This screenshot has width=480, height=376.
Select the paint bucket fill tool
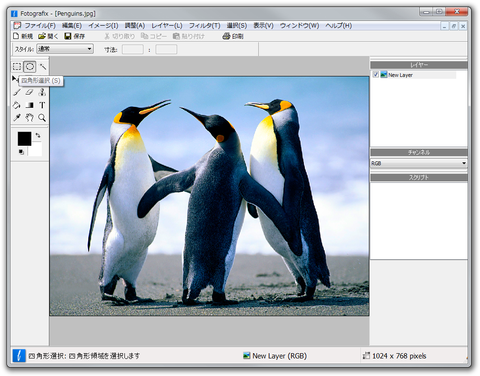(x=17, y=105)
